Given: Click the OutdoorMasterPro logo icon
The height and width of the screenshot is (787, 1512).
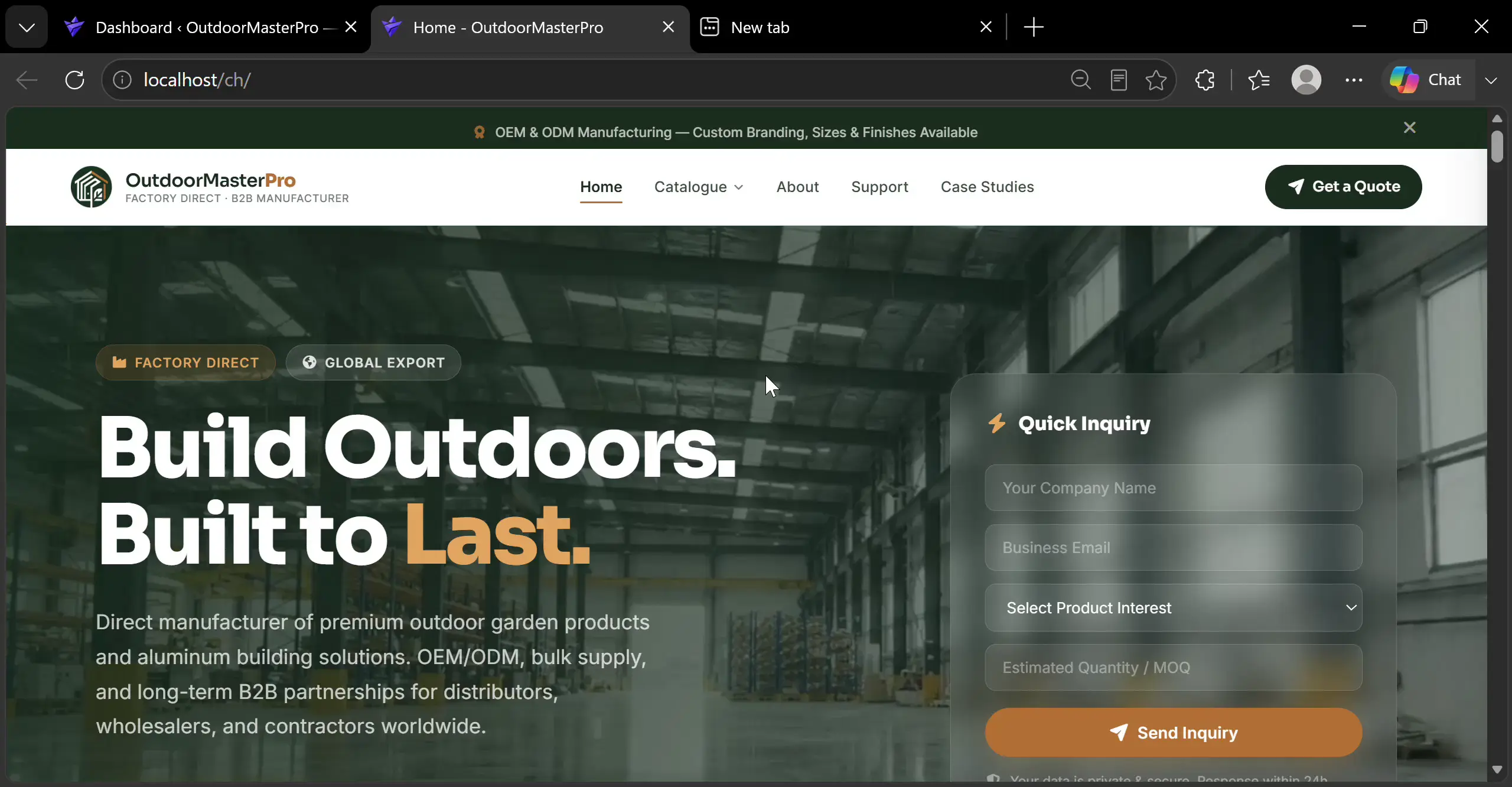Looking at the screenshot, I should point(92,187).
